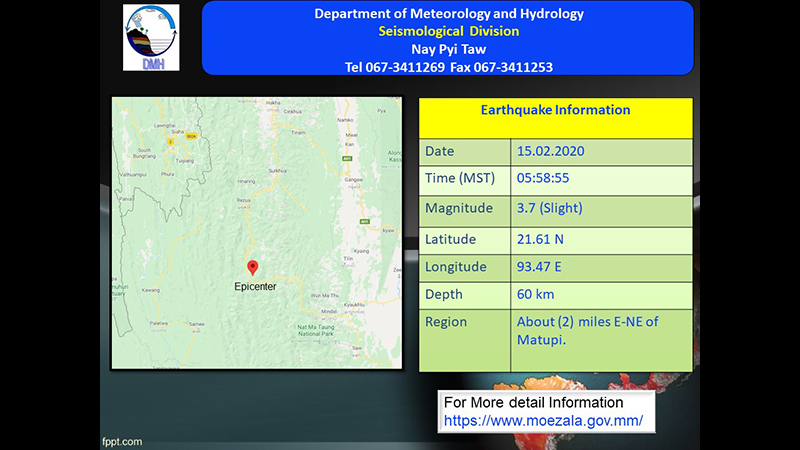Click the 'Siaha' label on map
Viewport: 800px width, 450px height.
(178, 132)
